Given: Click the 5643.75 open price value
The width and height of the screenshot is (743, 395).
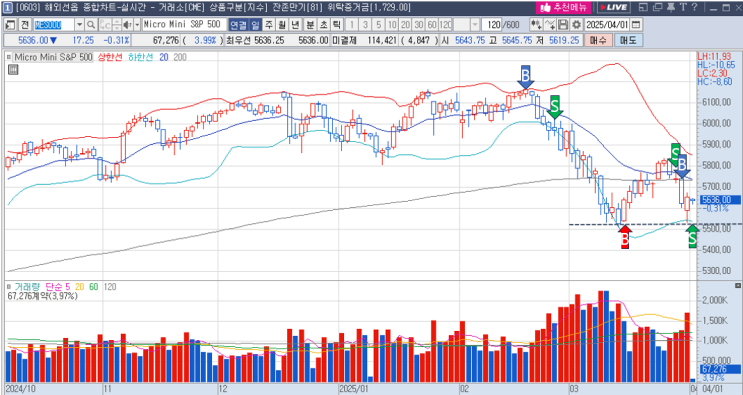Looking at the screenshot, I should click(x=469, y=41).
